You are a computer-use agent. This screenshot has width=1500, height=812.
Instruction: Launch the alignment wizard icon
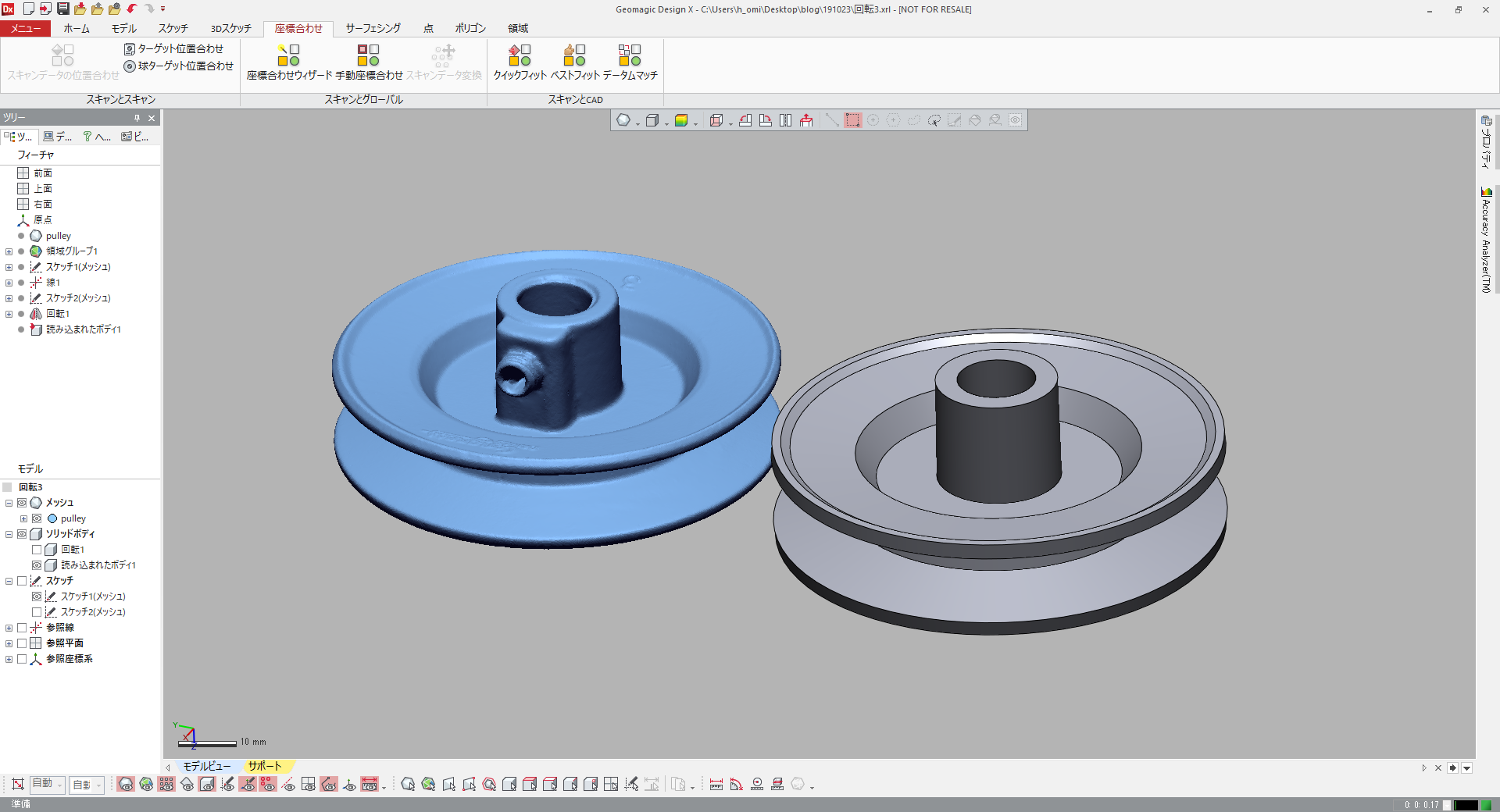coord(289,55)
